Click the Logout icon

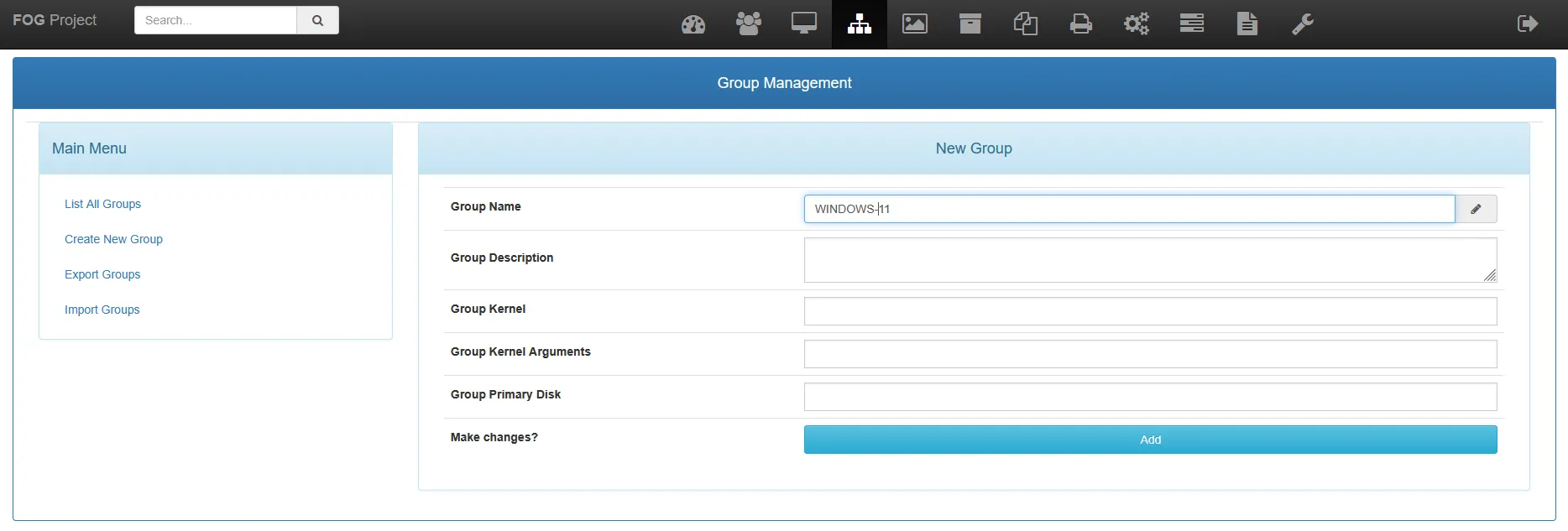1527,23
